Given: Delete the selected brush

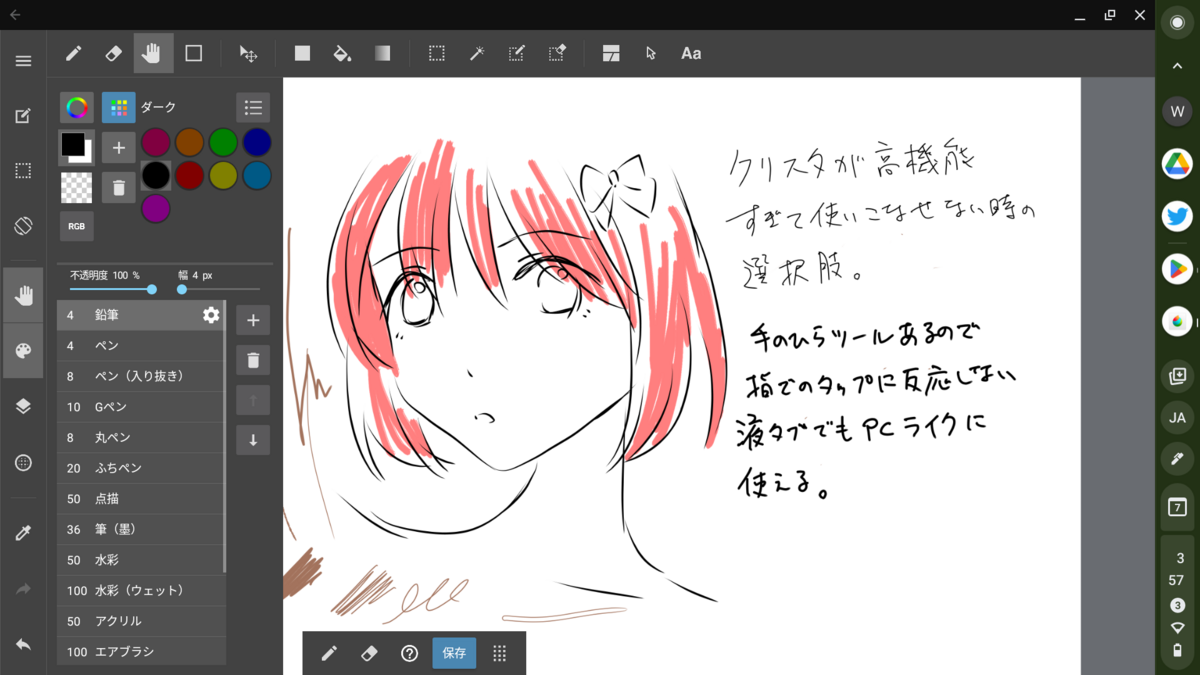Looking at the screenshot, I should pyautogui.click(x=253, y=360).
